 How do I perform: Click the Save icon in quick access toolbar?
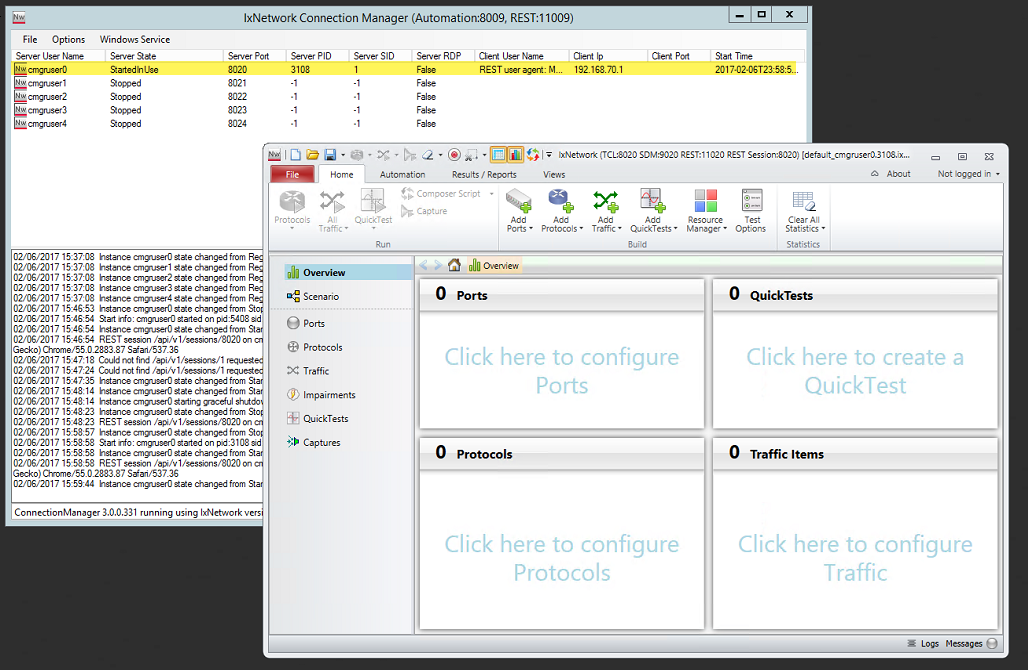pyautogui.click(x=329, y=155)
